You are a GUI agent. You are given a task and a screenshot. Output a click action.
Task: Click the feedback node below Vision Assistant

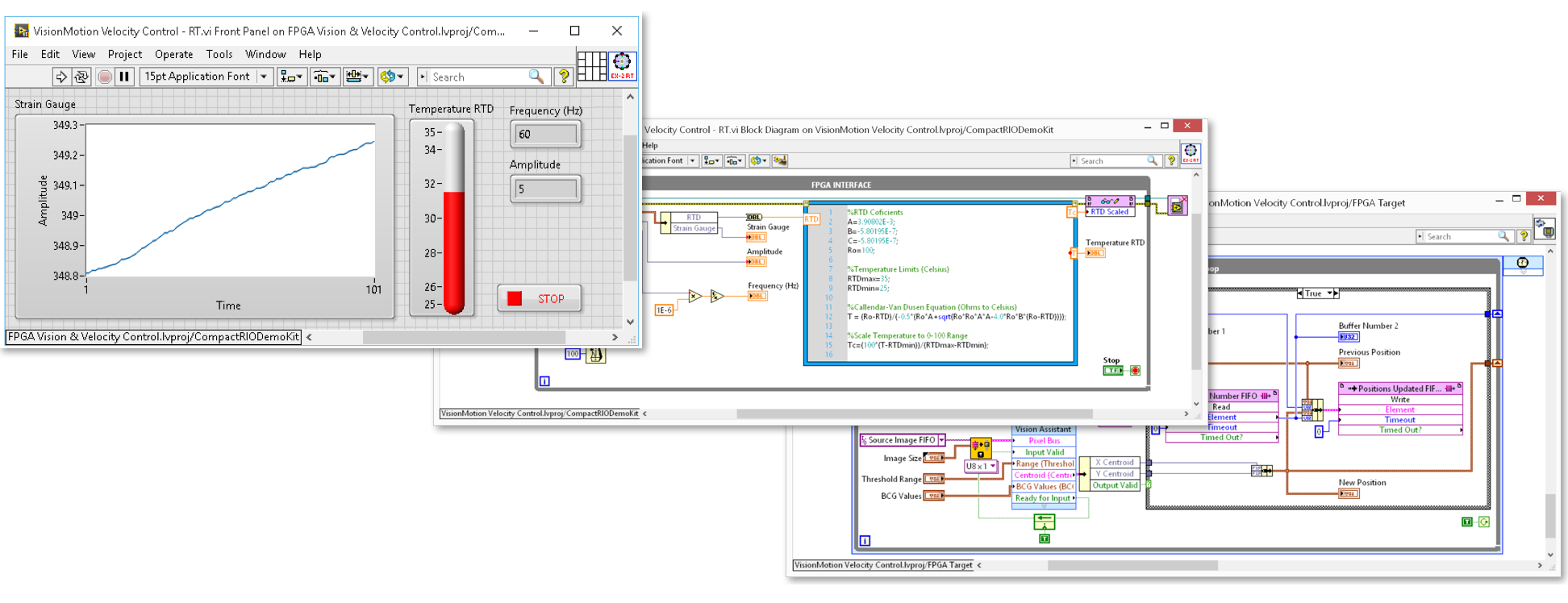1045,522
